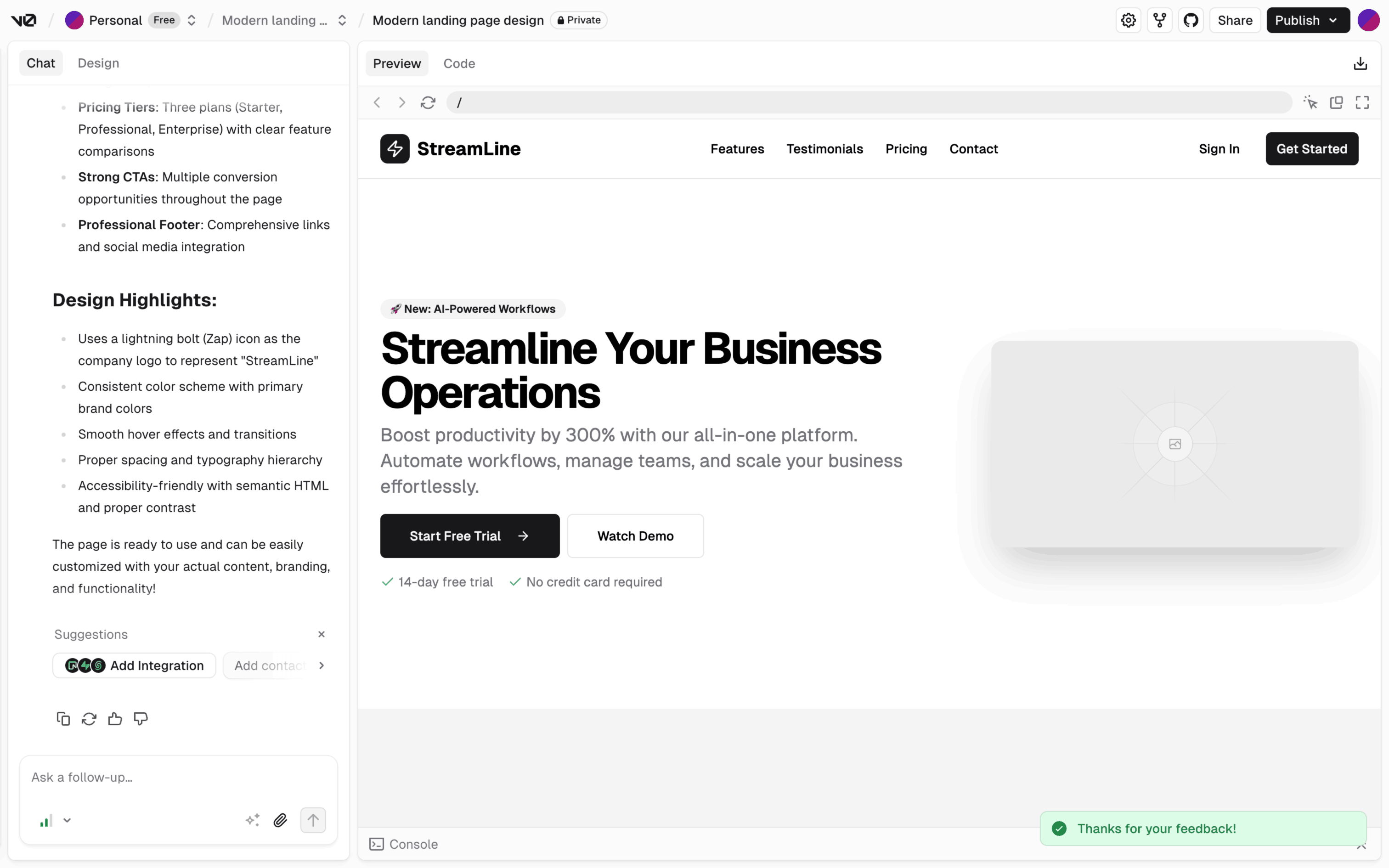
Task: Click the enhance prompt sparkle icon
Action: point(253,820)
